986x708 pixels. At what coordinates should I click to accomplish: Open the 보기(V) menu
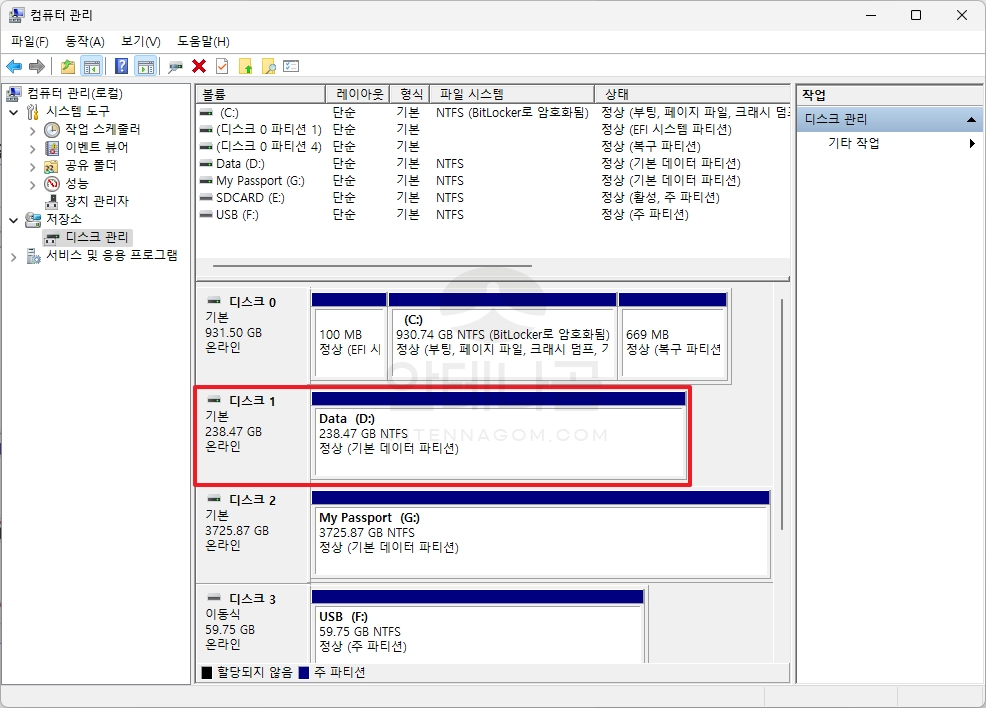pyautogui.click(x=140, y=41)
